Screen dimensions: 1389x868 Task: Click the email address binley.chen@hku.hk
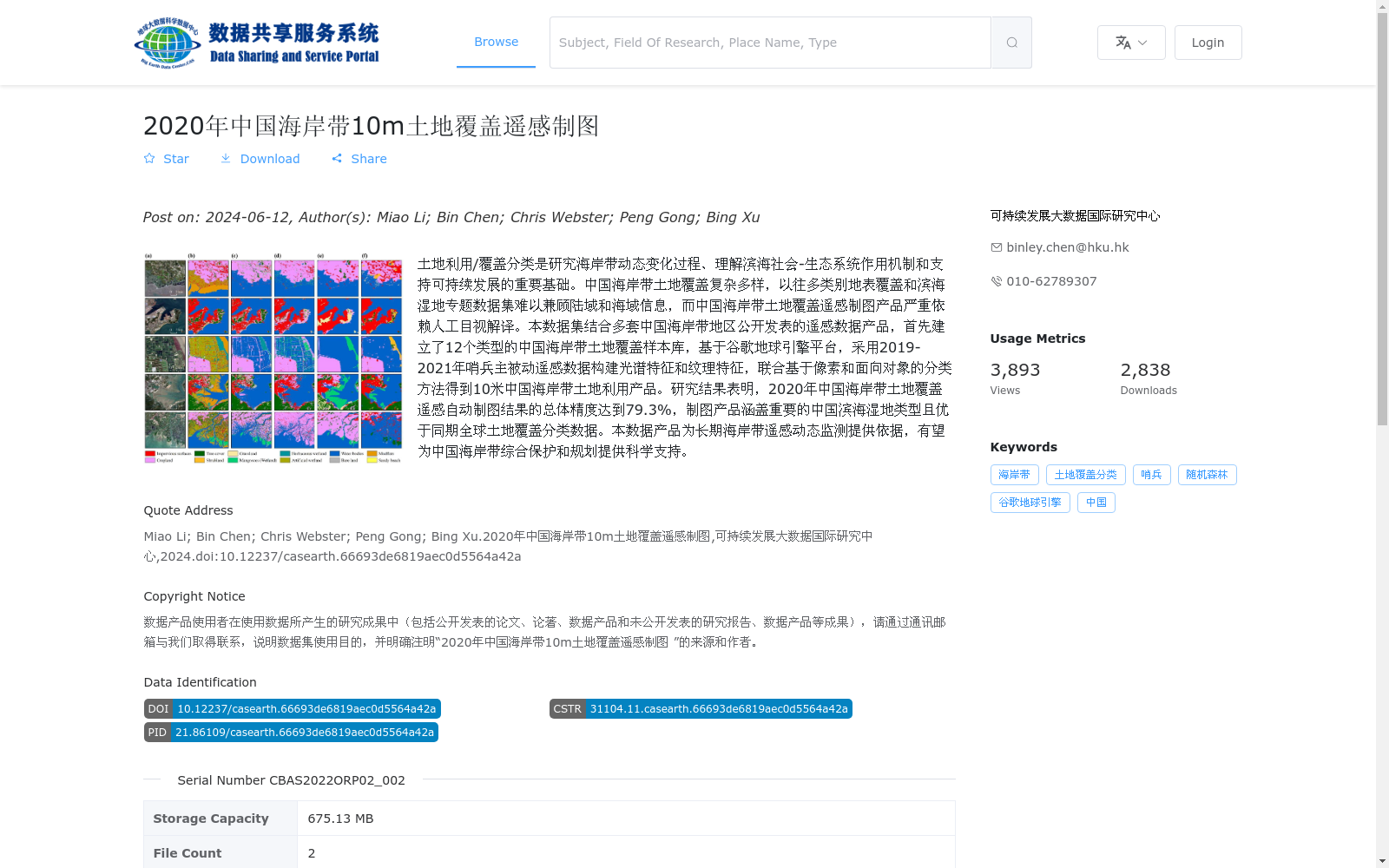(1068, 247)
